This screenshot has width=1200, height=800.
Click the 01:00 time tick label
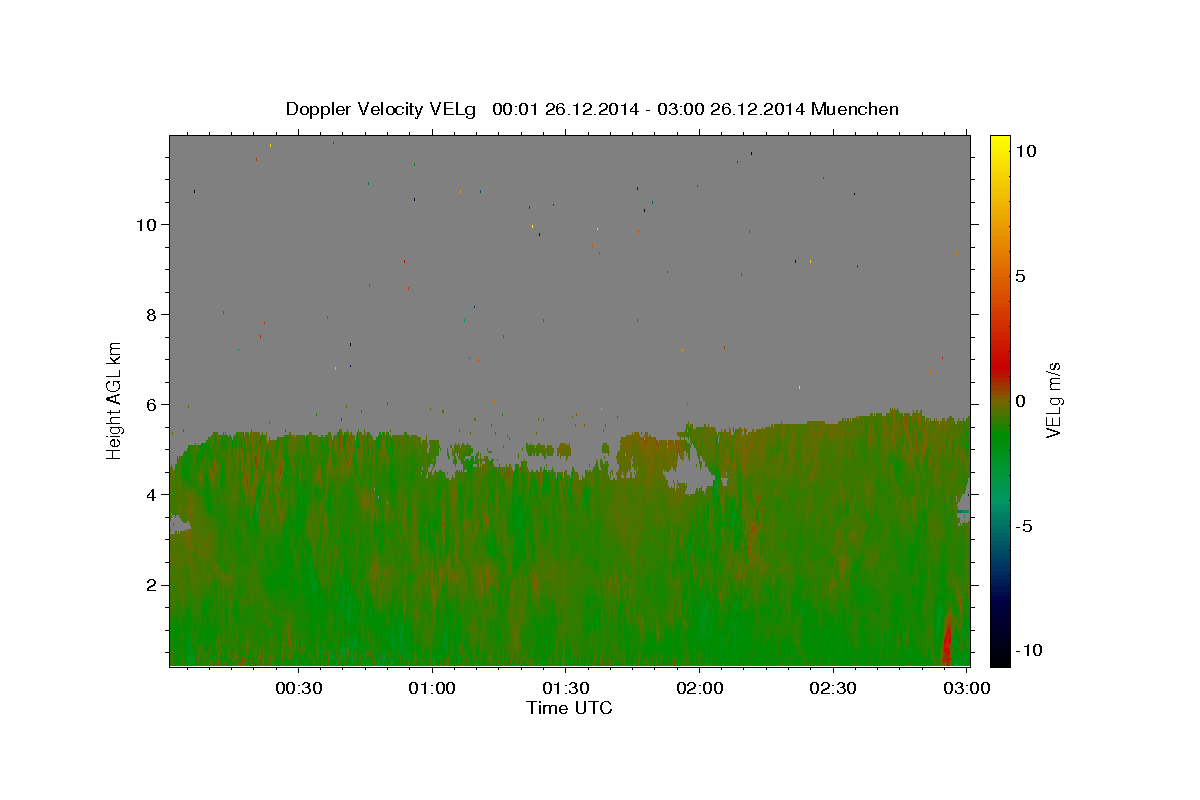coord(432,688)
